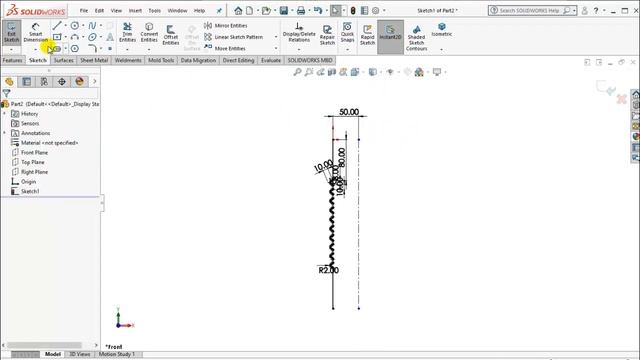Switch to the Surfaces tab
The image size is (640, 360).
[x=64, y=60]
